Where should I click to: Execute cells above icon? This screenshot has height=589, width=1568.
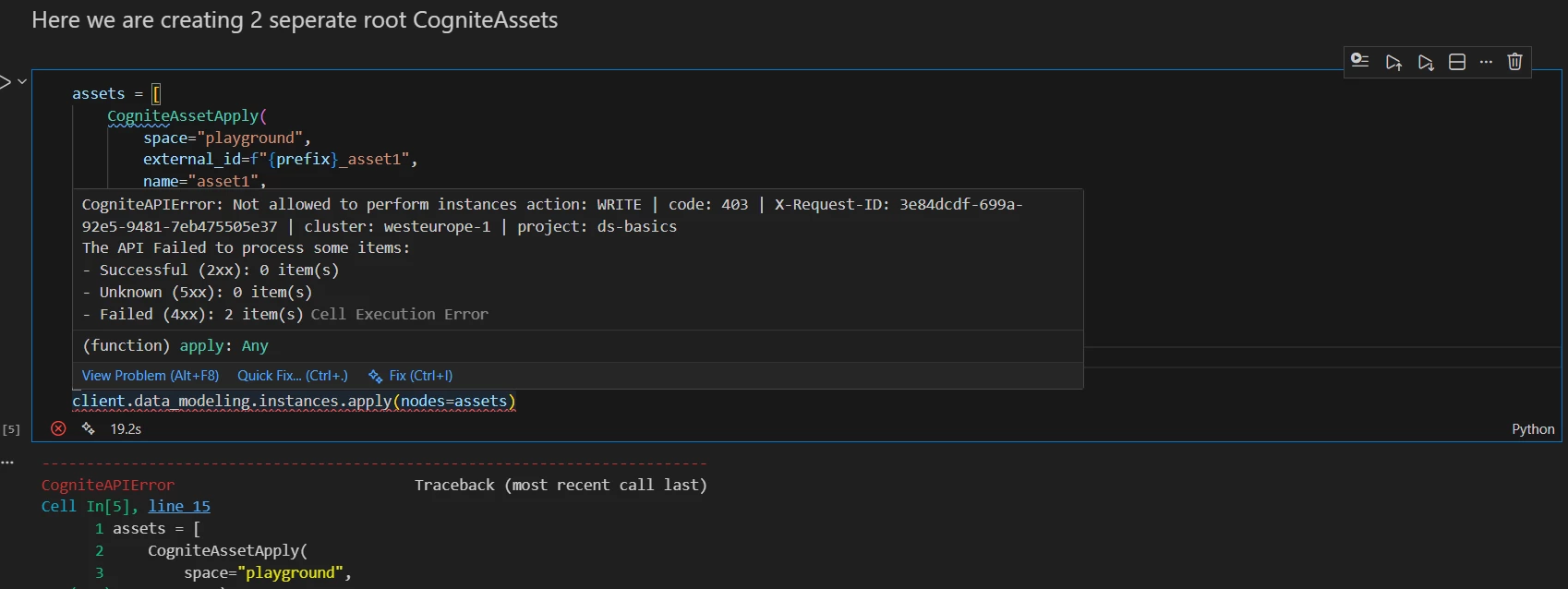(x=1393, y=62)
